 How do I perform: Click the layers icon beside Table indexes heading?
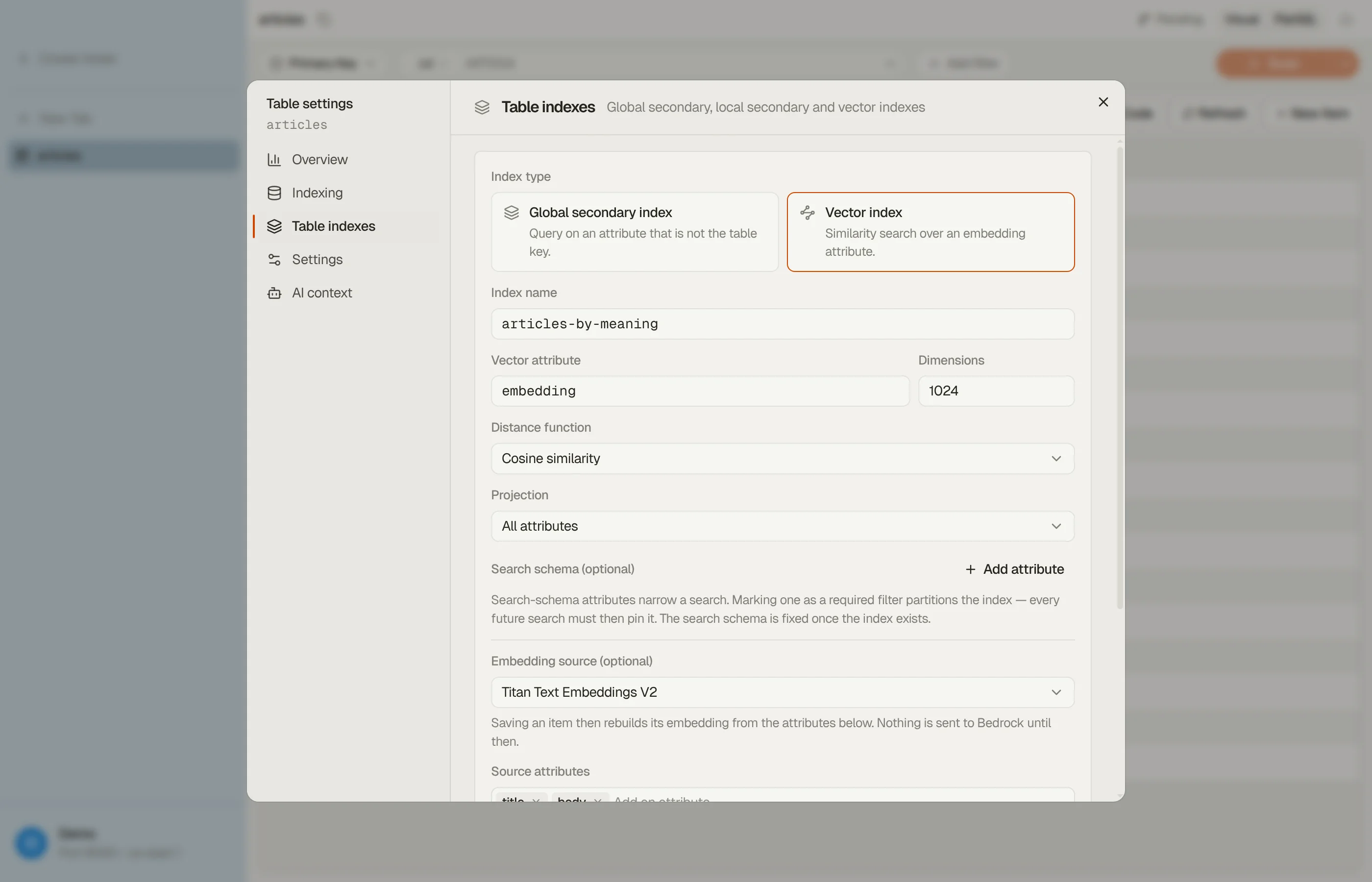coord(482,107)
